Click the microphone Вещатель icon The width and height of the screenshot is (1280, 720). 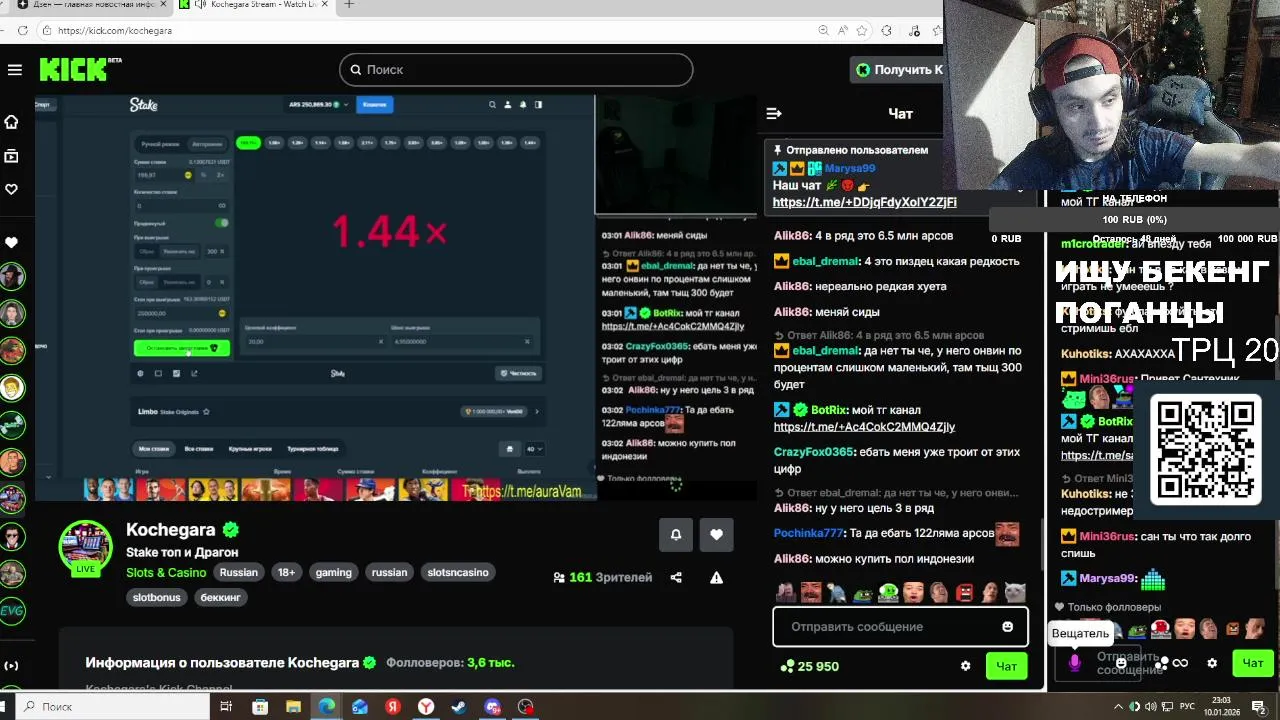(x=1075, y=662)
